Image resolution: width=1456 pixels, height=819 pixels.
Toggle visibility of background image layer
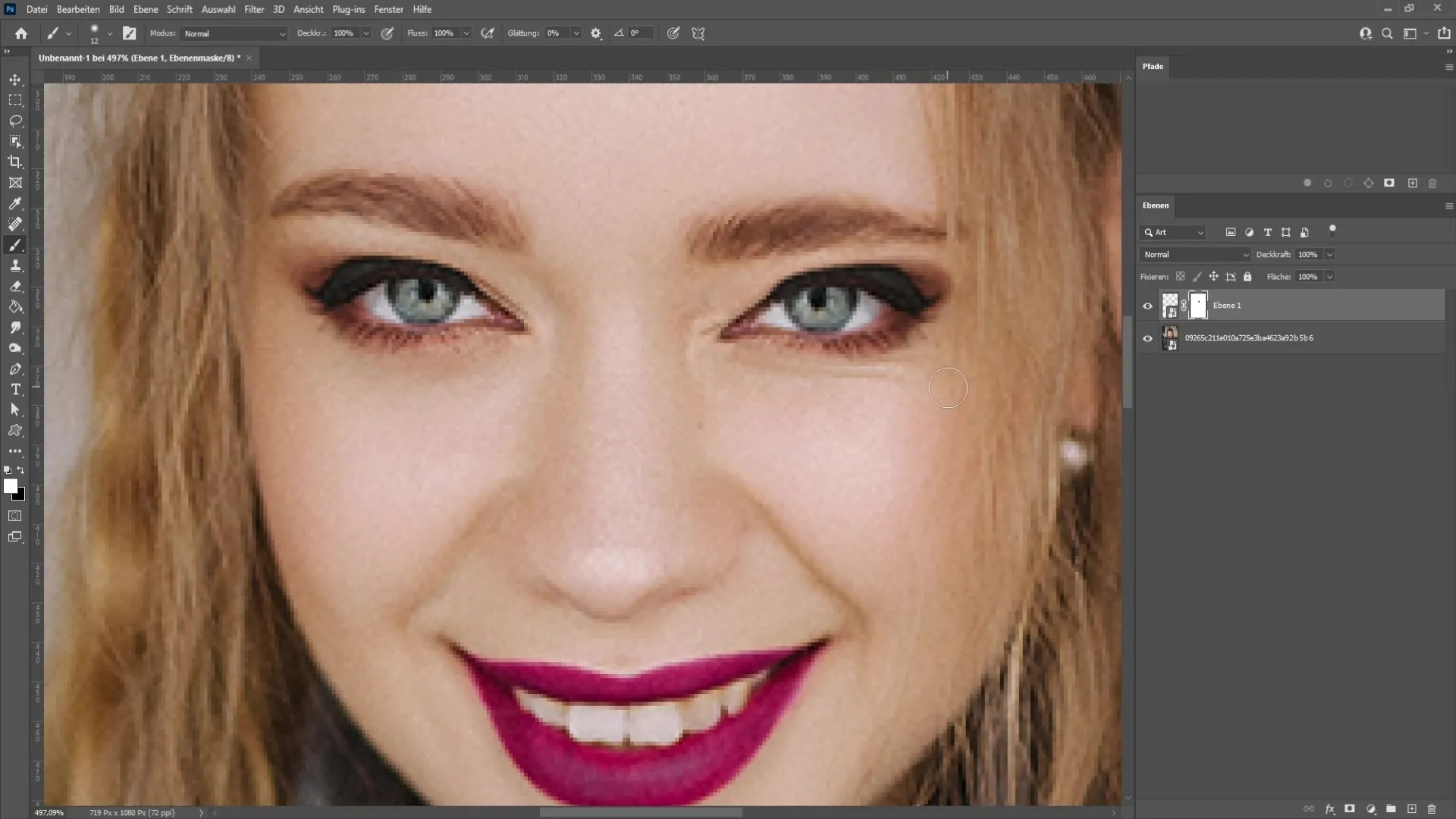point(1147,337)
